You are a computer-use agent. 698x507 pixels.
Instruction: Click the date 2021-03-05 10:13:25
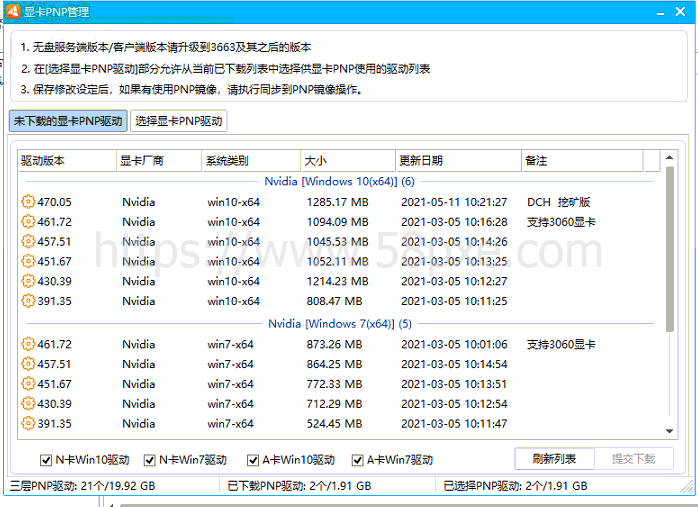454,261
